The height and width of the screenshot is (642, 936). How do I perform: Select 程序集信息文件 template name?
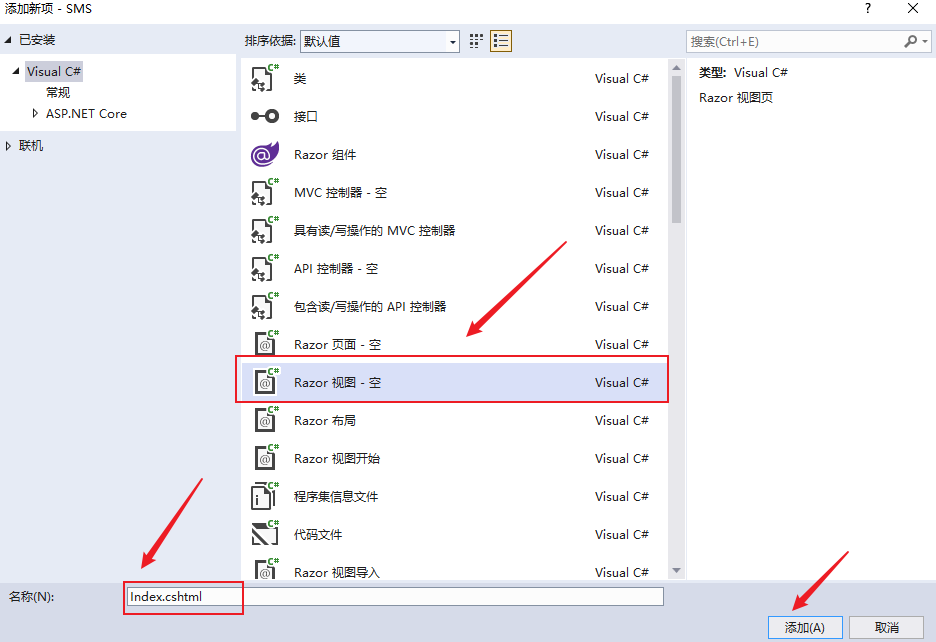click(336, 497)
